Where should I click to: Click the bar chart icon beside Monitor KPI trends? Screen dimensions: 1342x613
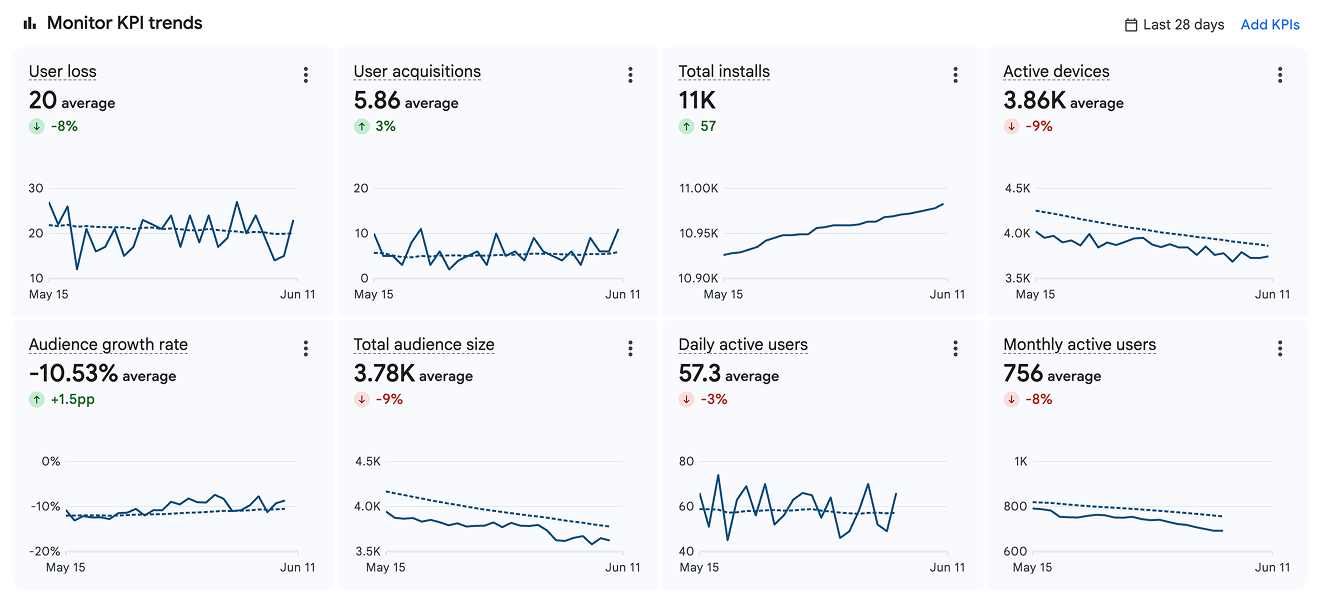coord(30,23)
